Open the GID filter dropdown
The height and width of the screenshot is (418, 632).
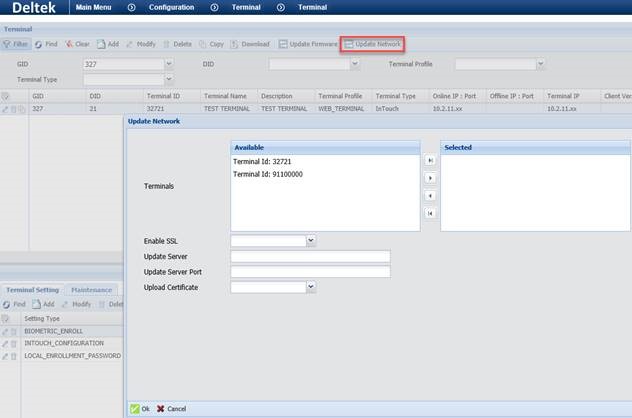tap(167, 64)
